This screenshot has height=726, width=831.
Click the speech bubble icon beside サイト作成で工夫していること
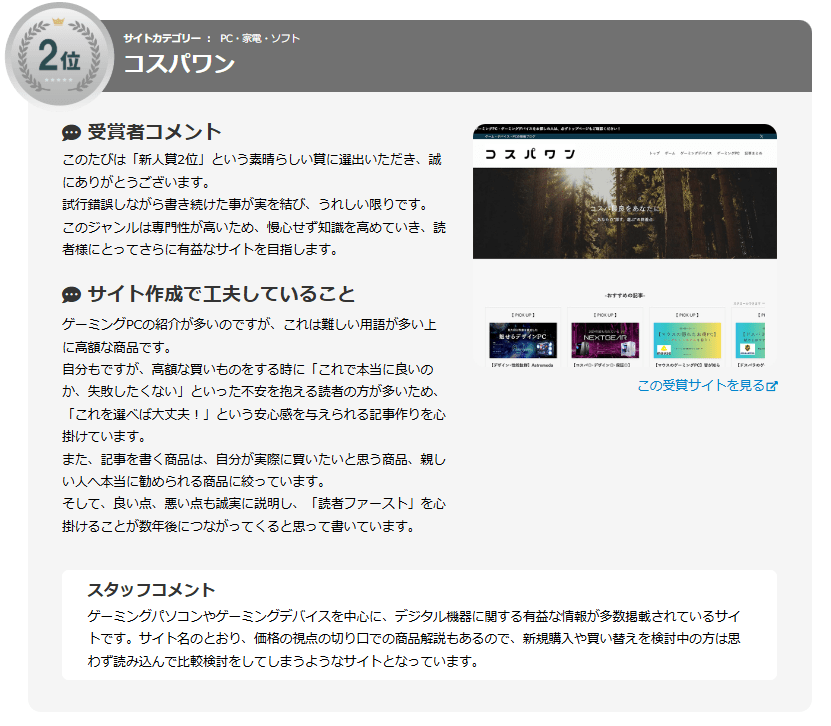71,295
